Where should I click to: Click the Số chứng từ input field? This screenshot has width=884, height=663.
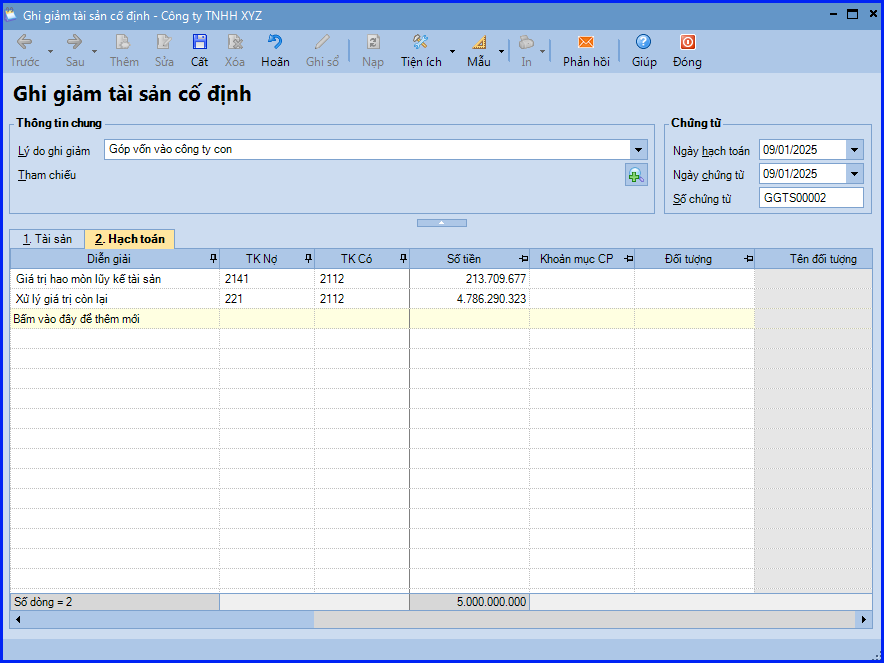[811, 198]
